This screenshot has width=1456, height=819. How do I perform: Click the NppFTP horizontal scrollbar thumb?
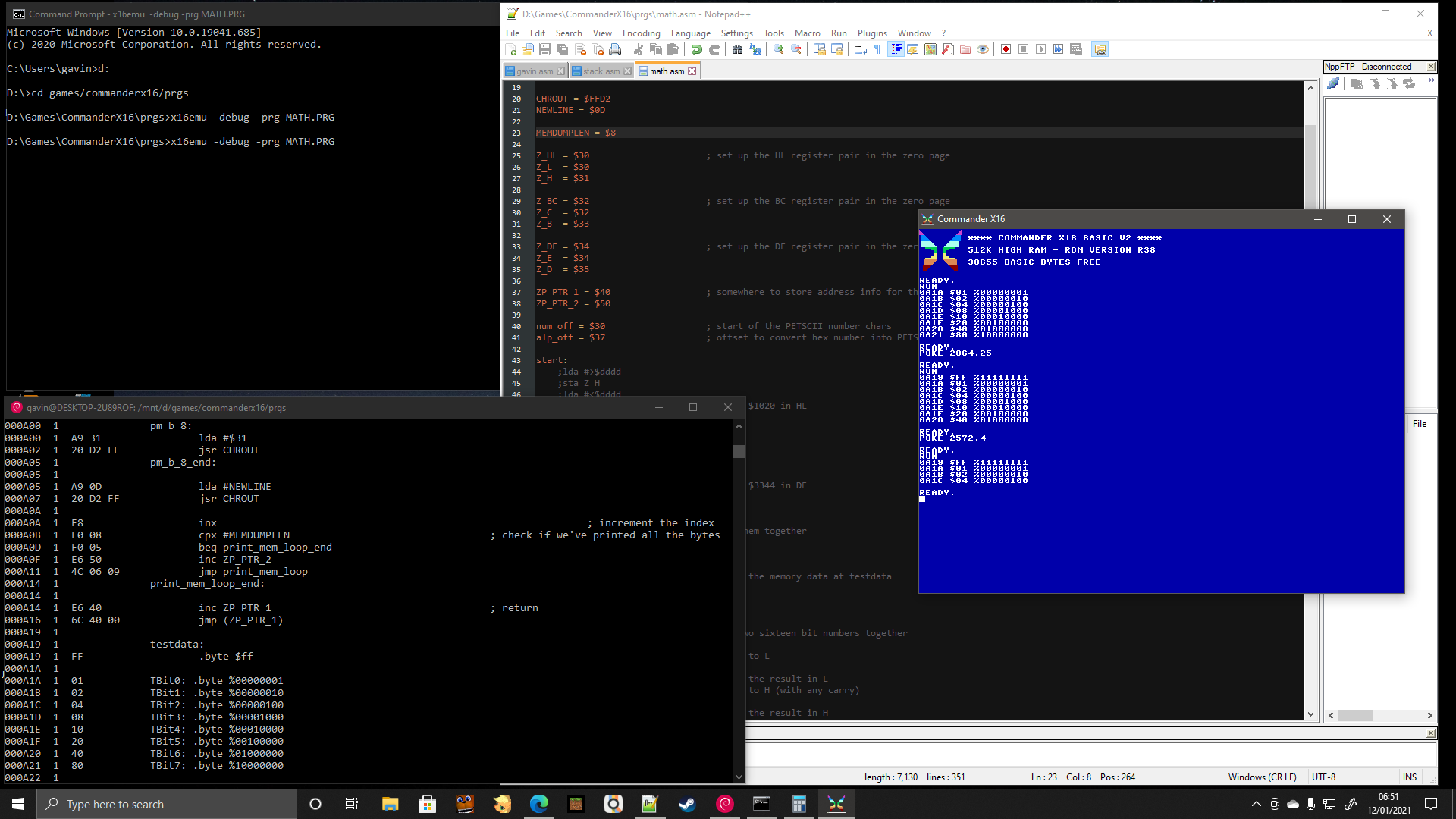point(1355,715)
